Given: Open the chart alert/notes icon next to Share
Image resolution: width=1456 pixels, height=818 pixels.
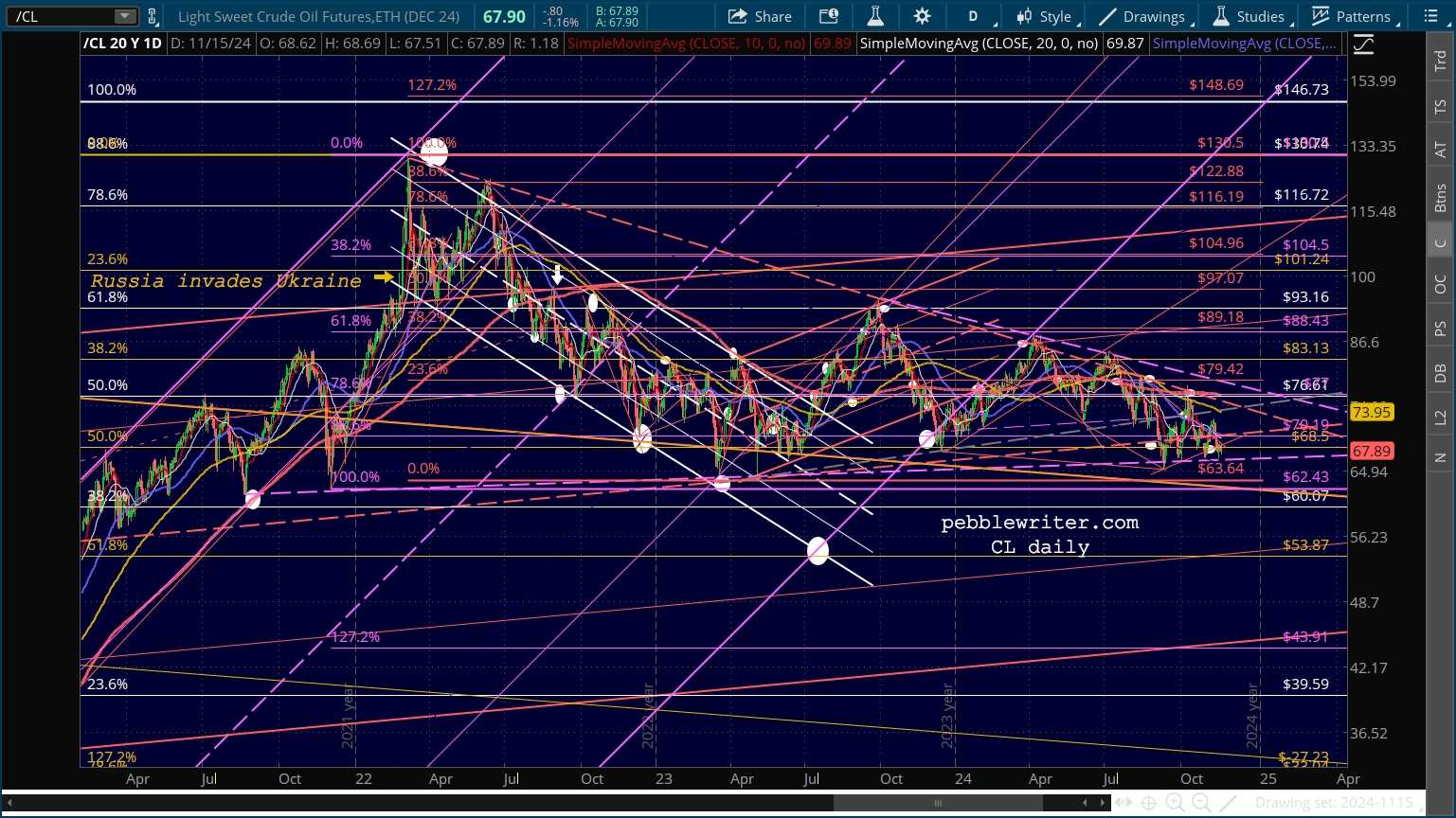Looking at the screenshot, I should [829, 16].
